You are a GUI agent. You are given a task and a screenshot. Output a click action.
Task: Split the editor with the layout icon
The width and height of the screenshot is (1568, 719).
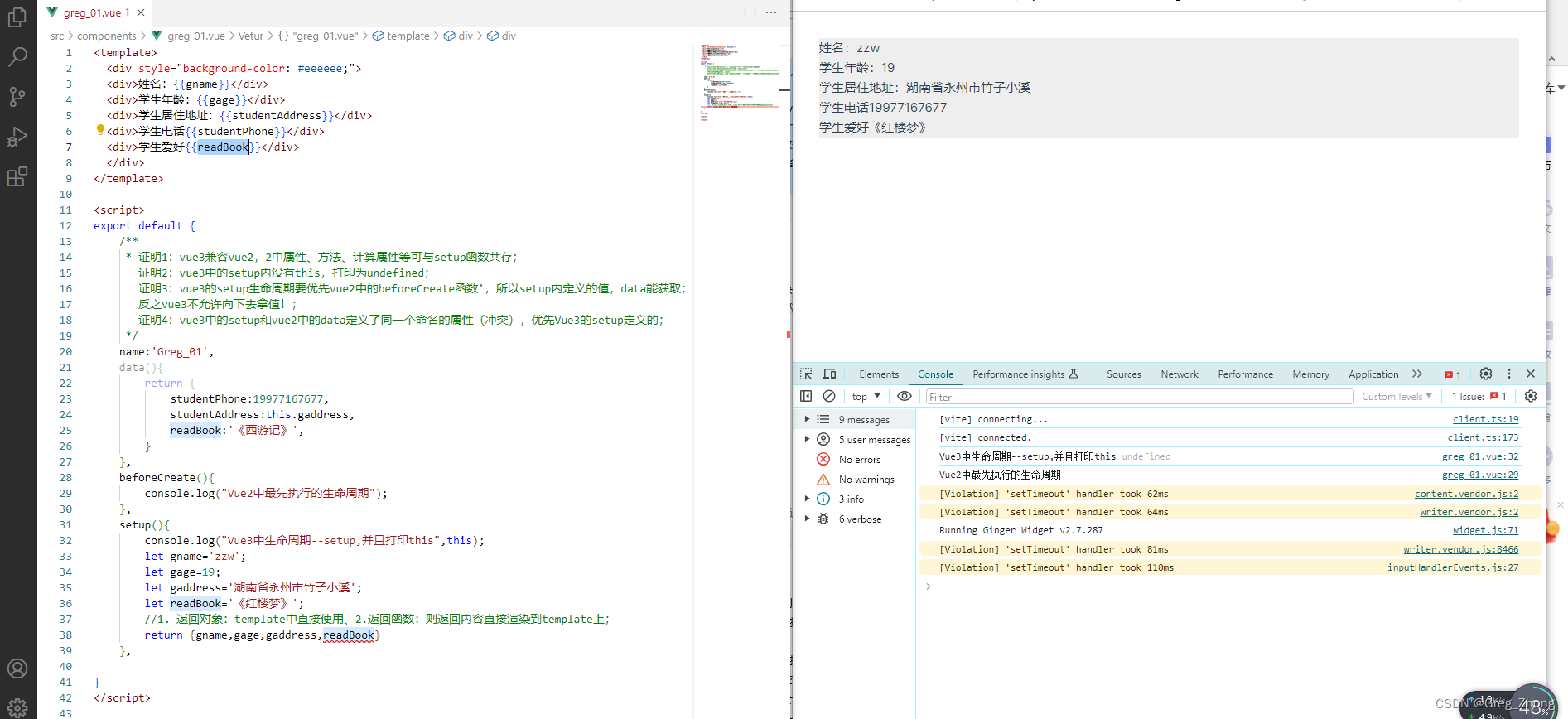coord(750,12)
